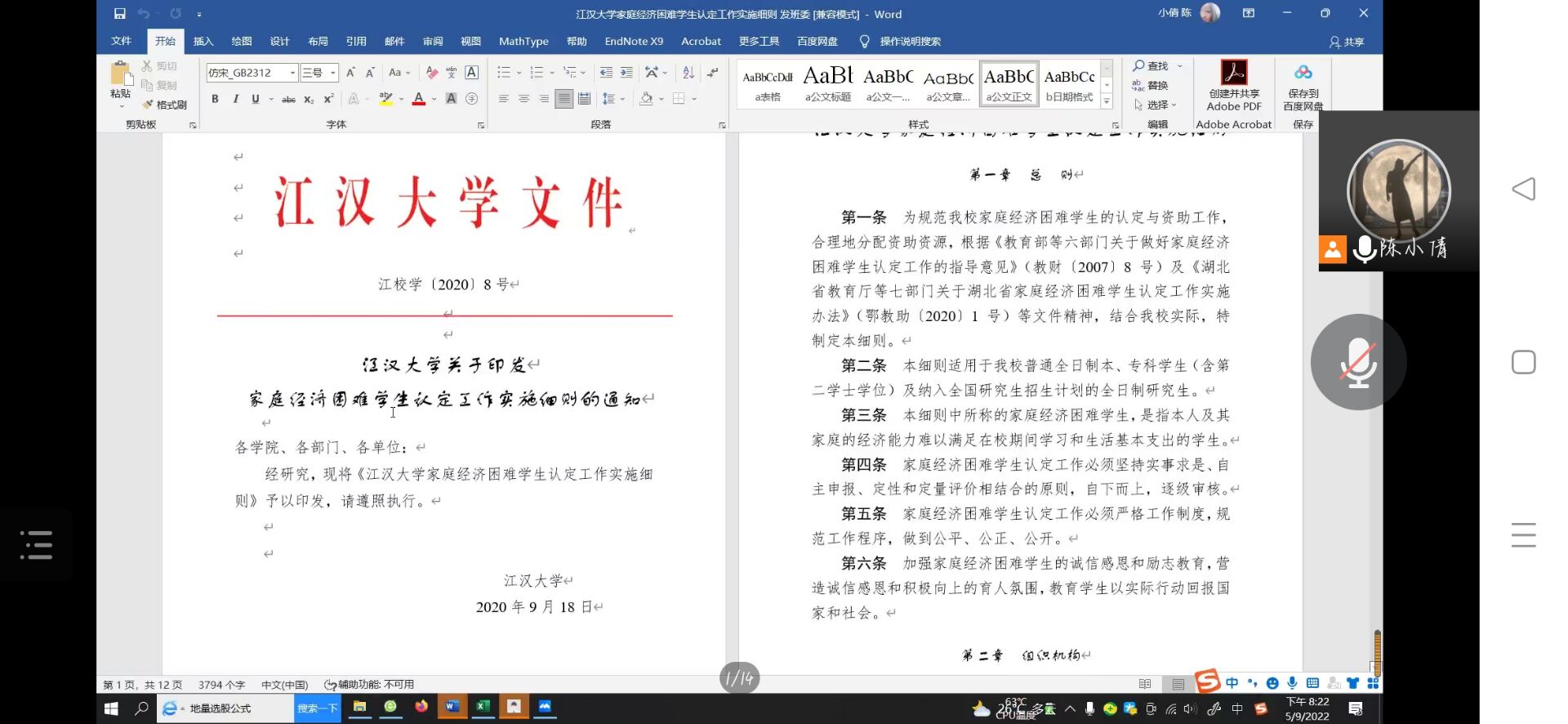Screen dimensions: 1568x724
Task: Expand the line spacing dropdown arrow
Action: 623,99
